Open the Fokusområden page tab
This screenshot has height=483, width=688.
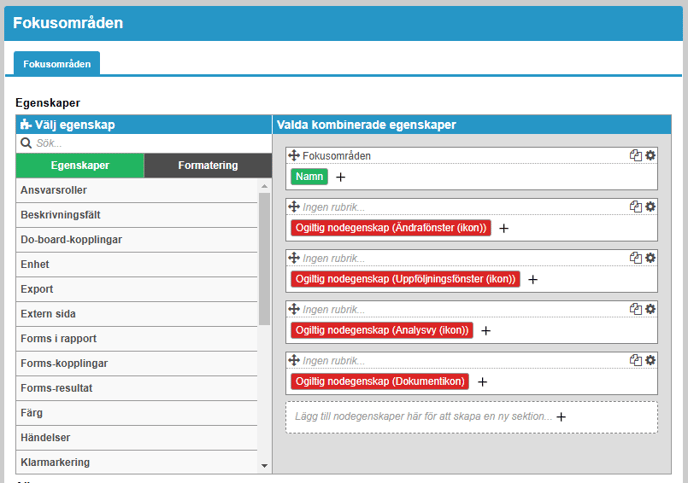[57, 64]
